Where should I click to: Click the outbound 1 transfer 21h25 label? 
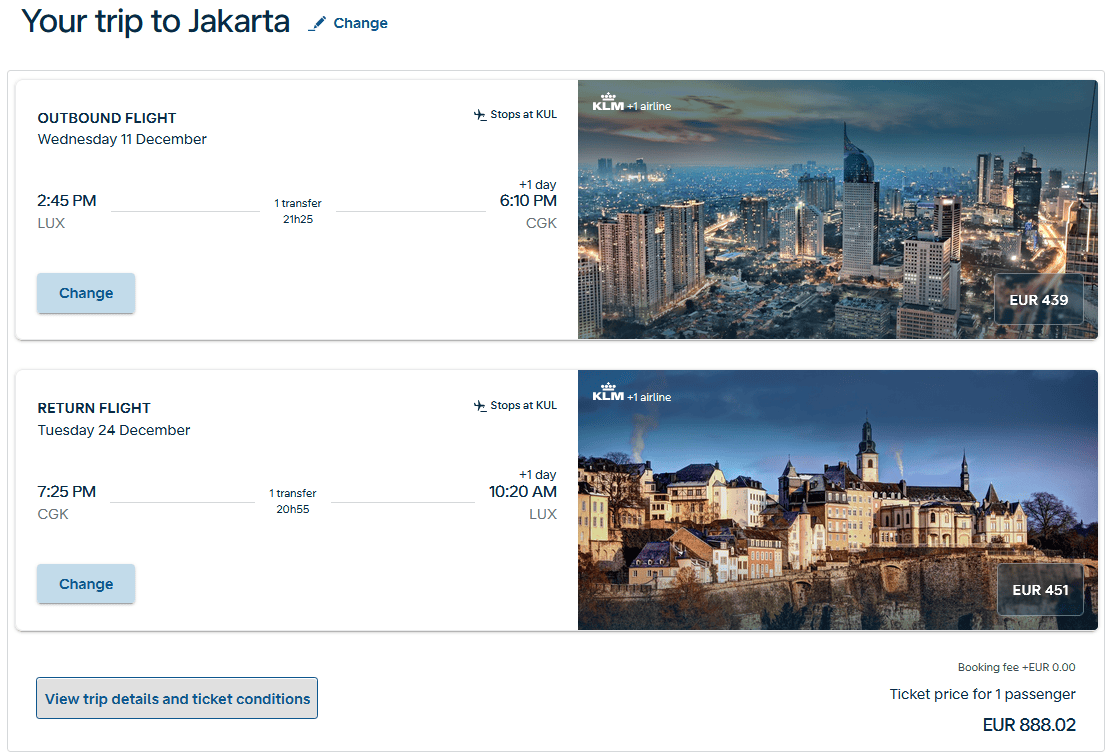coord(298,211)
